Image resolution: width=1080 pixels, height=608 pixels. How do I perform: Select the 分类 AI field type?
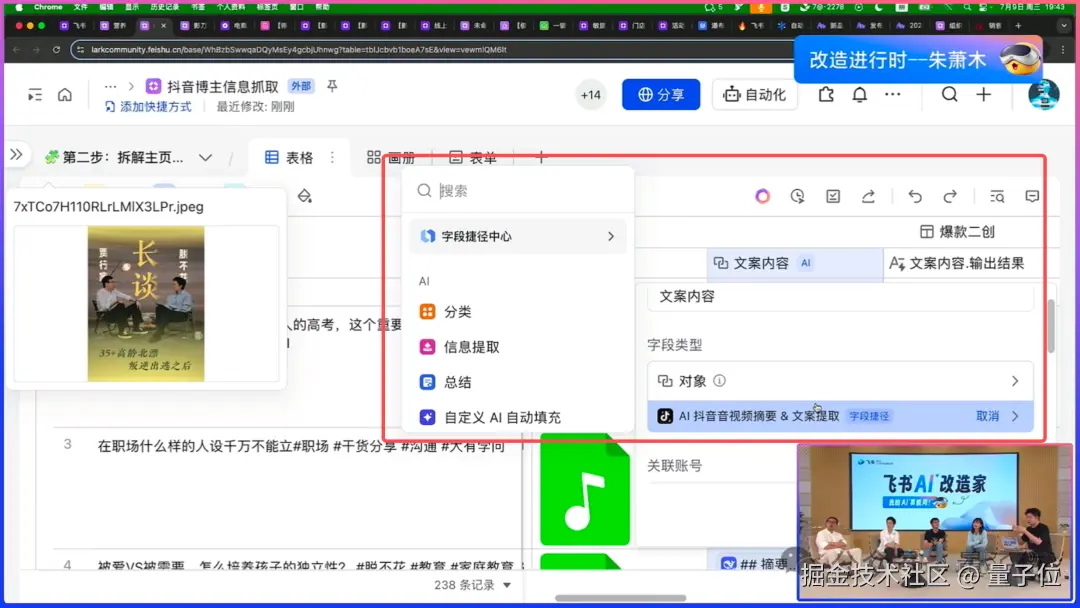point(518,311)
